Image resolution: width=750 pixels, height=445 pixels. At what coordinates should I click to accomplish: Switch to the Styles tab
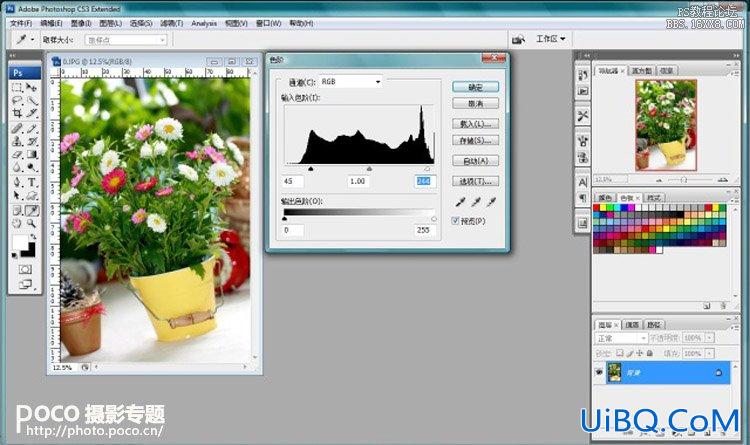(654, 197)
